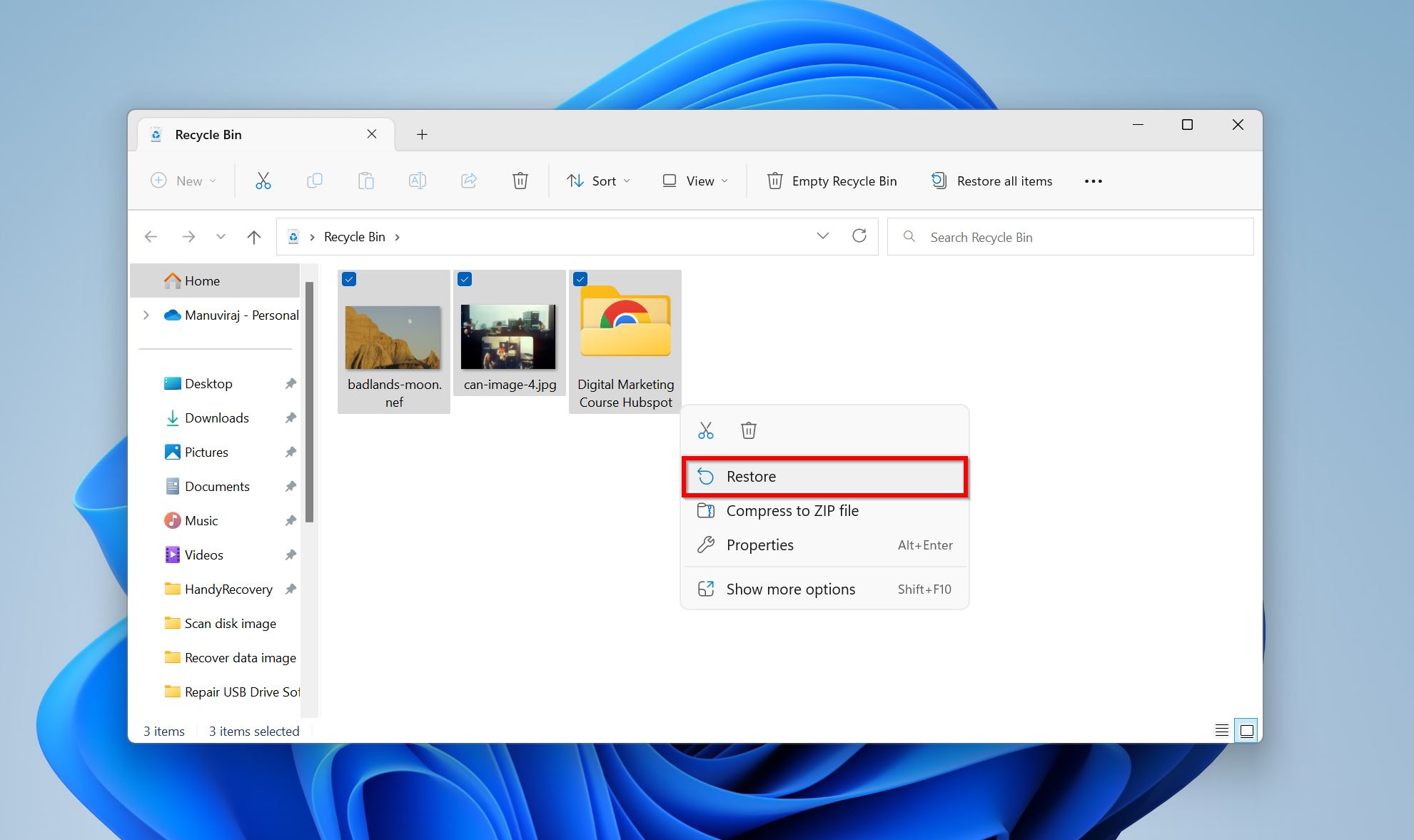Open the View dropdown menu
Image resolution: width=1414 pixels, height=840 pixels.
(x=697, y=181)
